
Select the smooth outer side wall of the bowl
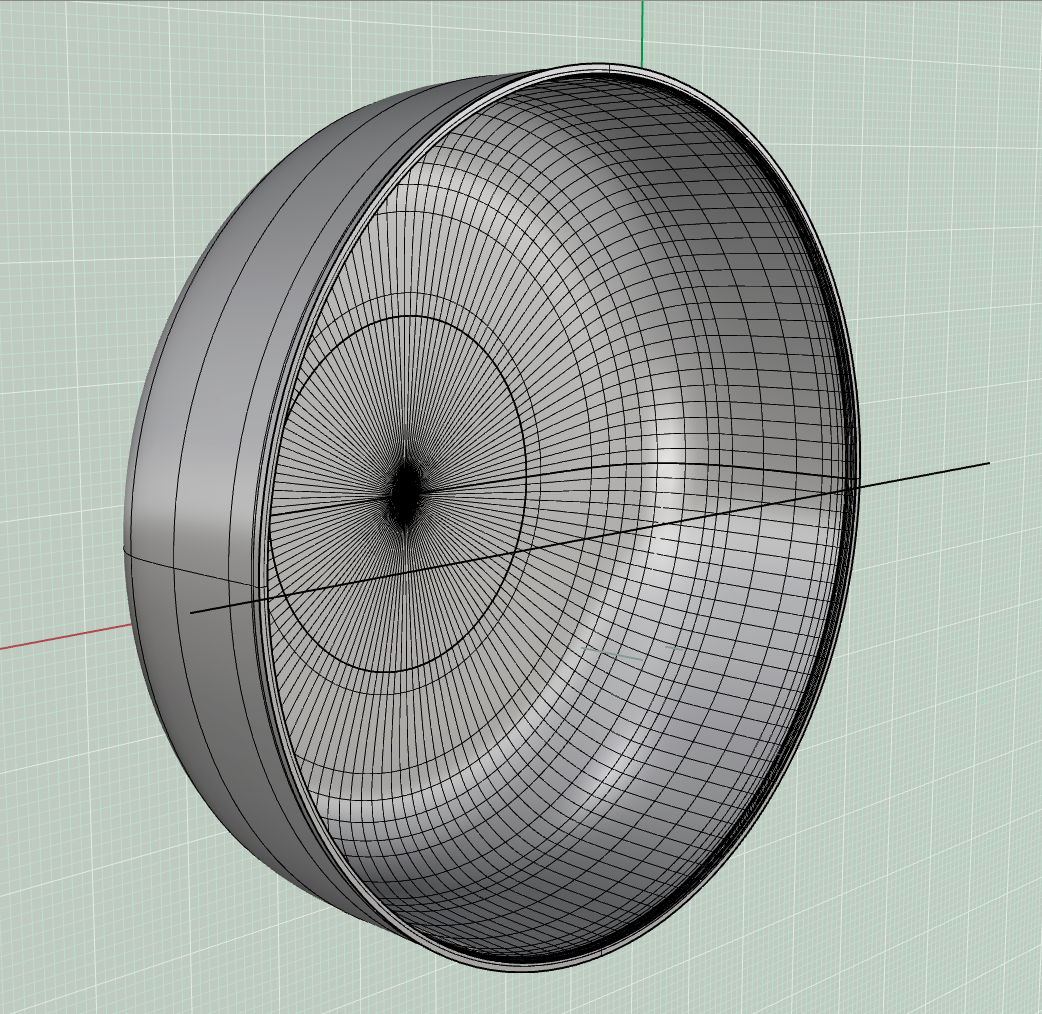[206, 465]
